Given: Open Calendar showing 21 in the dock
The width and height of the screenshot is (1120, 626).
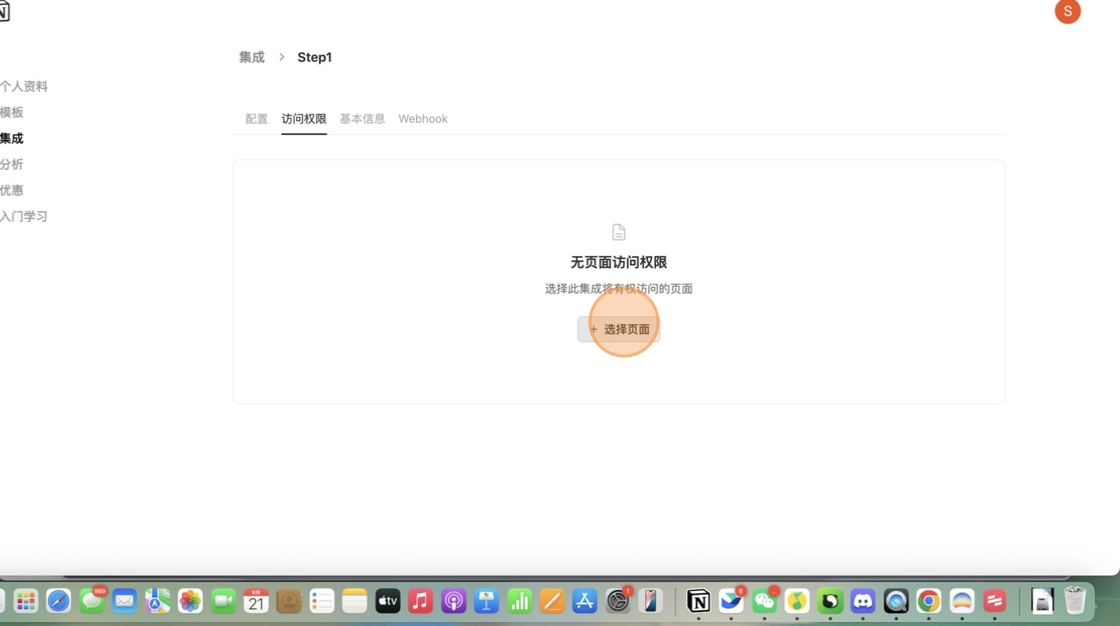Looking at the screenshot, I should click(x=256, y=601).
